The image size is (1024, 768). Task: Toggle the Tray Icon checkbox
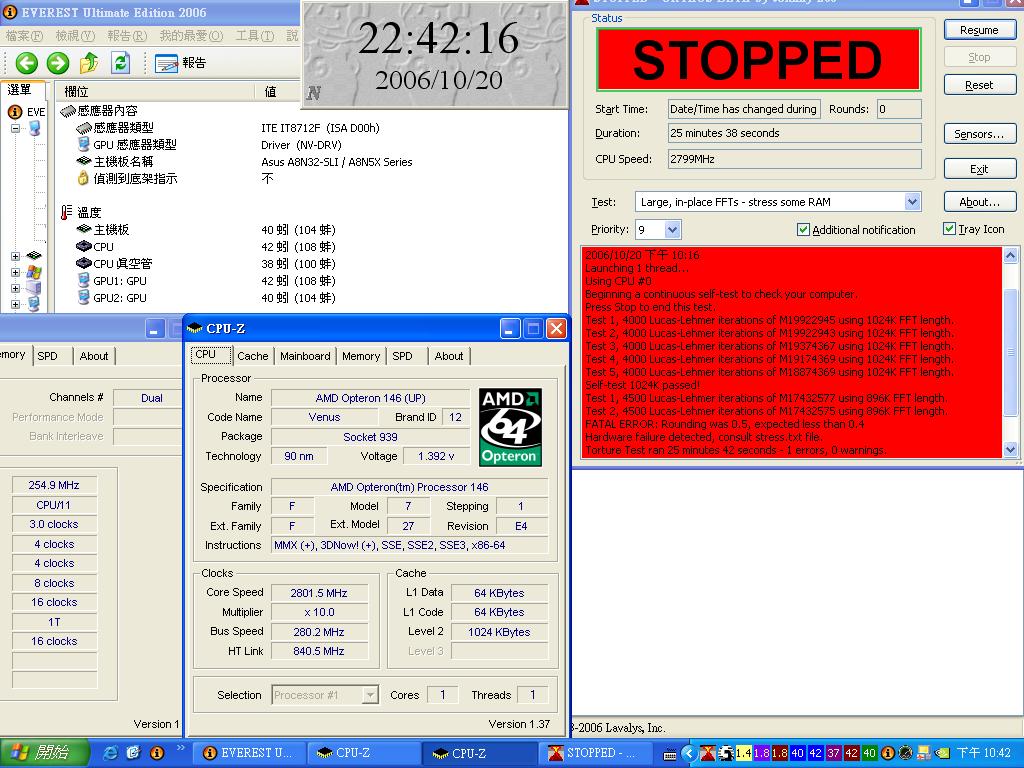(x=950, y=229)
